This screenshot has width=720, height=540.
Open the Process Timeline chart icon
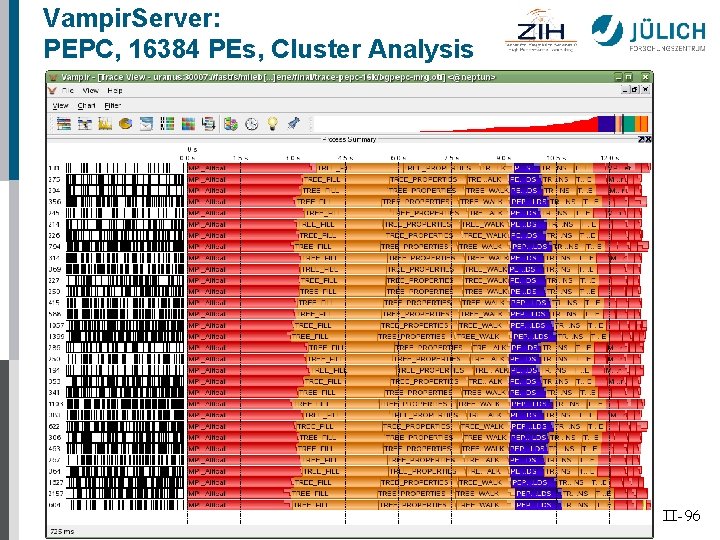click(84, 124)
